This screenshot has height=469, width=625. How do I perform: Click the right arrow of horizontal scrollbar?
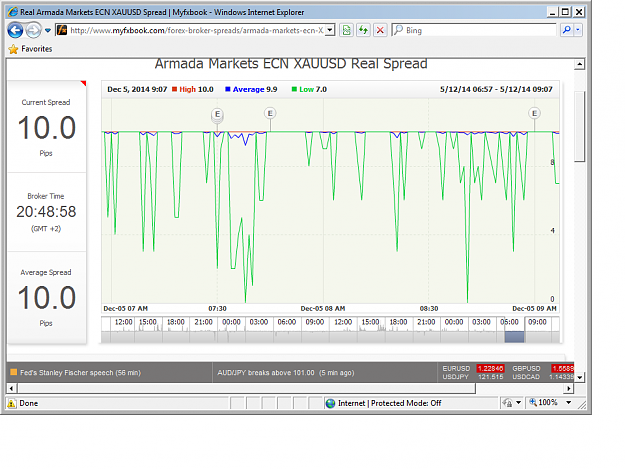point(569,388)
